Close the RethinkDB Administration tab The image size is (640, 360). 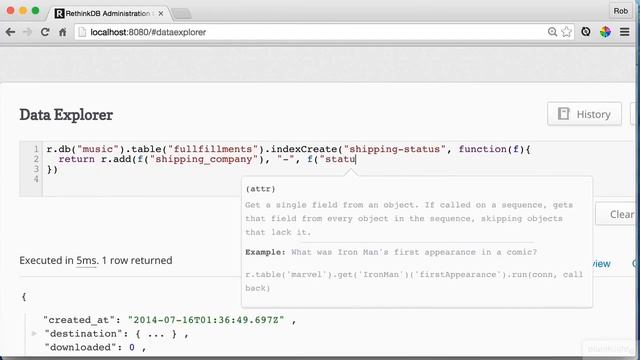161,13
